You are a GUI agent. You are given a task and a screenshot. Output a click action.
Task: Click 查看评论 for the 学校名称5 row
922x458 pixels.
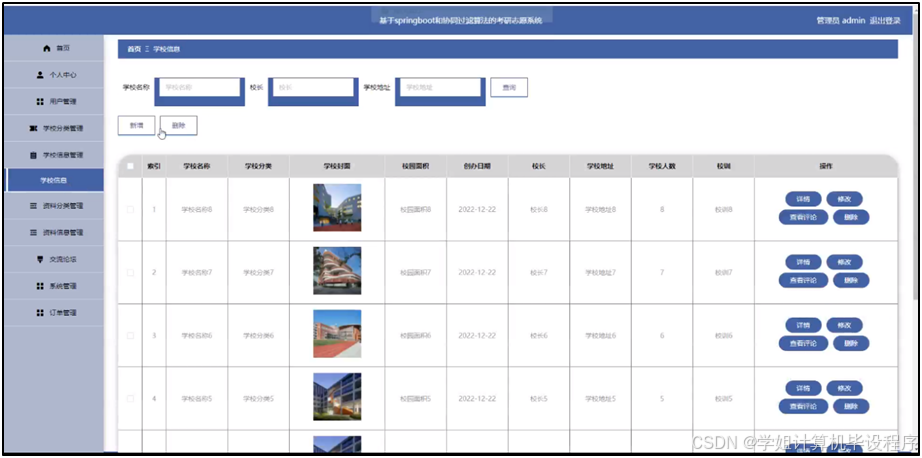pos(803,406)
